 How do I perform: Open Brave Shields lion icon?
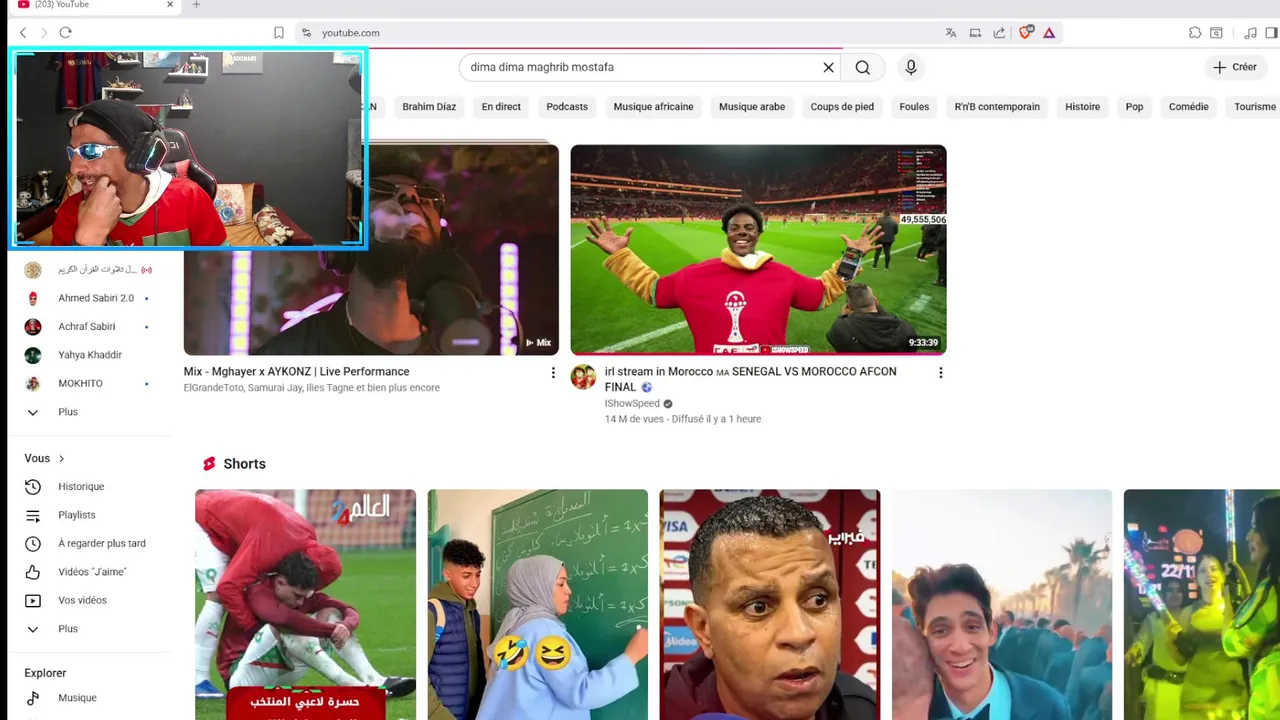[1026, 33]
